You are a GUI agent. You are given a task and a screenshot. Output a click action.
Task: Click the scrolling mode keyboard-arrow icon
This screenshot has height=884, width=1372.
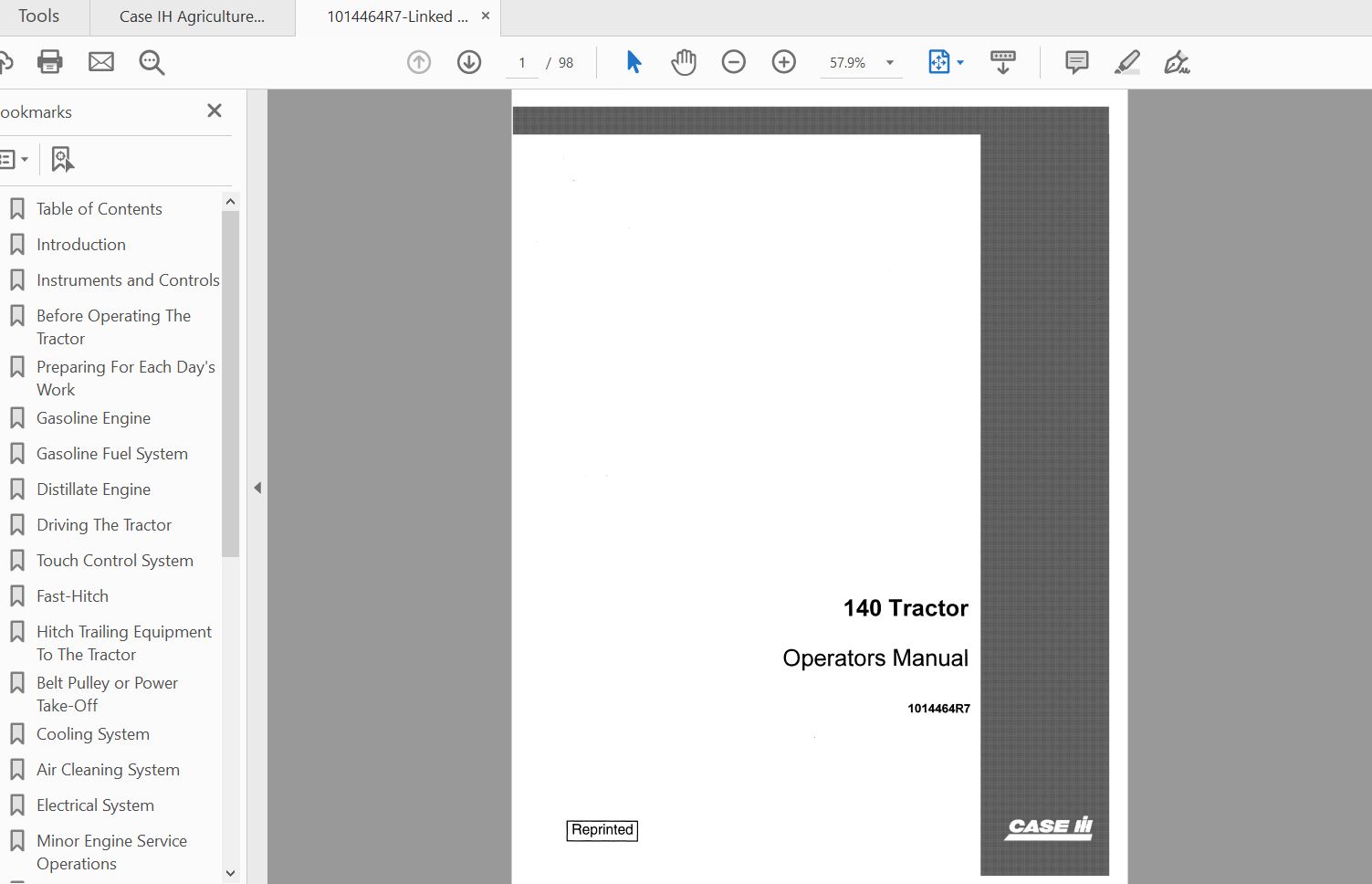[x=1003, y=62]
